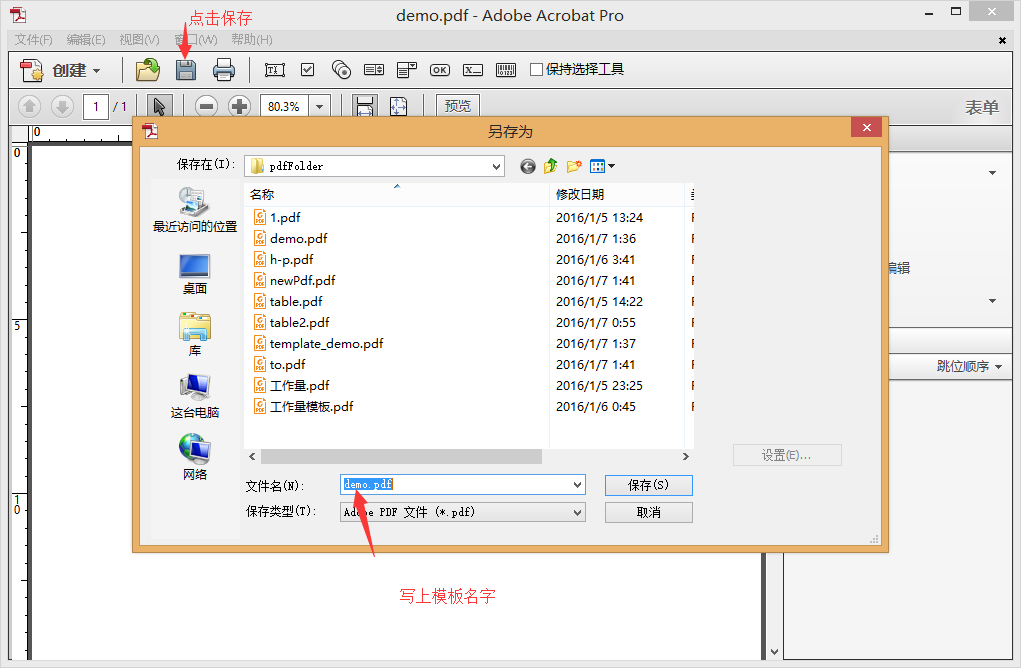Open the 表单 panel label
The image size is (1021, 668).
pos(981,107)
